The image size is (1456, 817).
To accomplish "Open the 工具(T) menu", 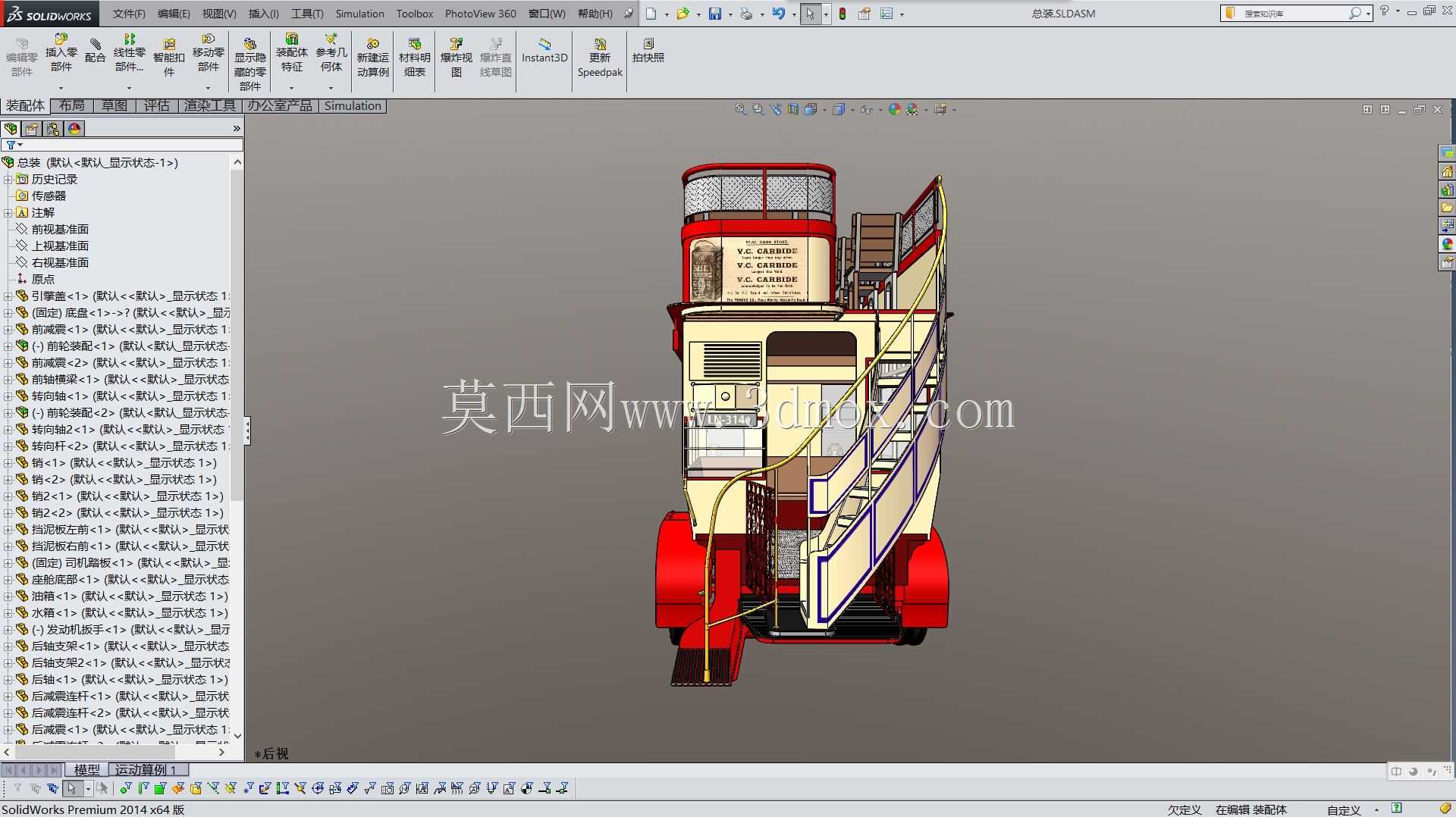I will point(307,14).
